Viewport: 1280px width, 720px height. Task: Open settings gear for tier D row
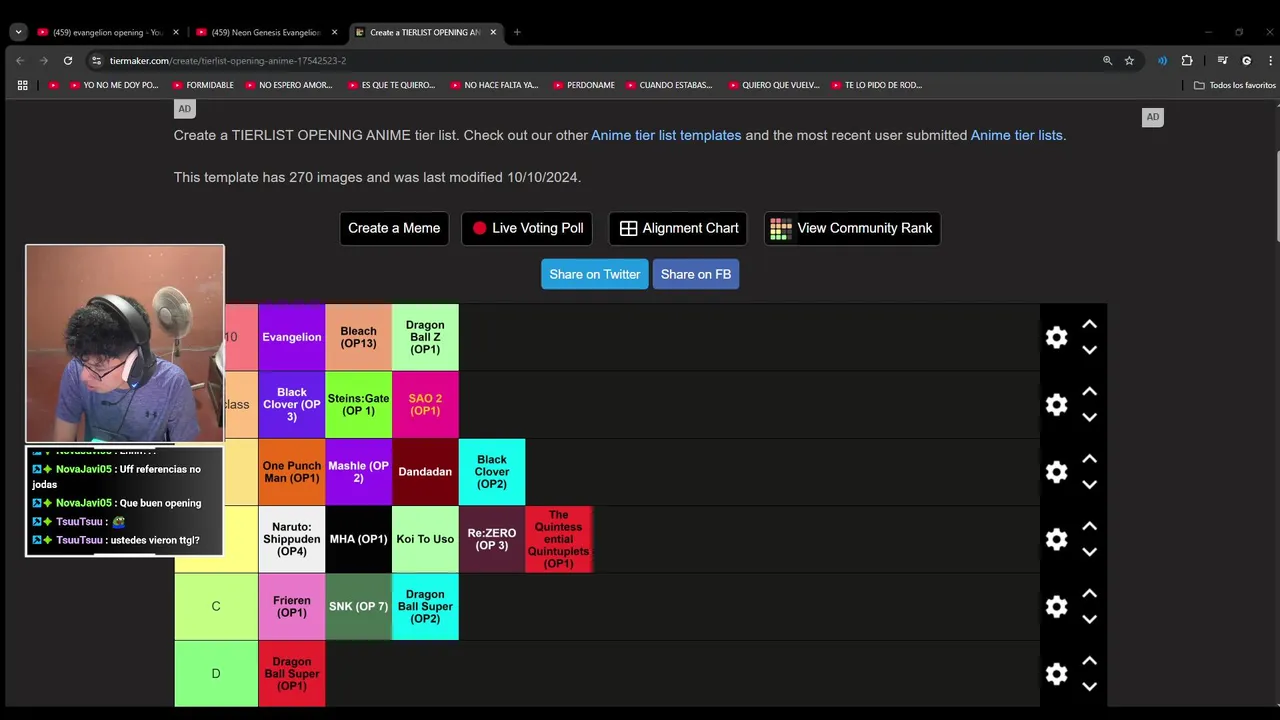point(1056,674)
